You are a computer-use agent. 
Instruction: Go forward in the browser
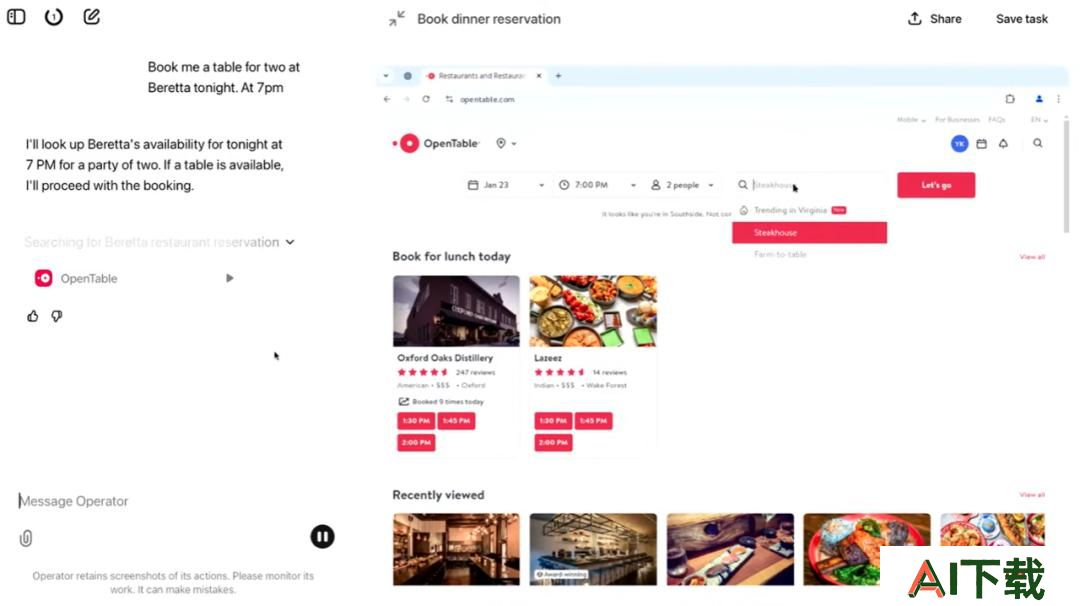406,99
